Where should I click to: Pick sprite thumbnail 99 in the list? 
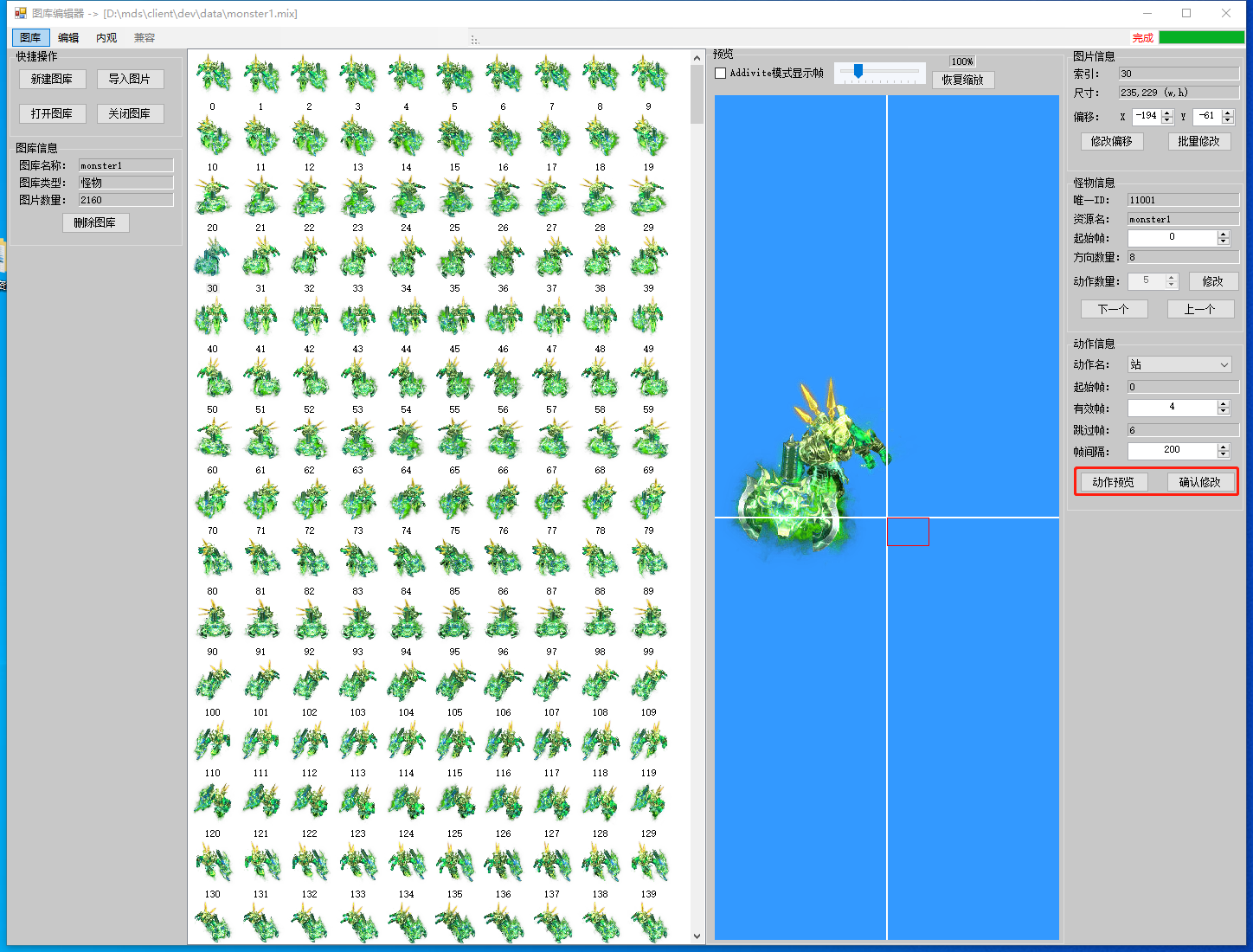[648, 621]
